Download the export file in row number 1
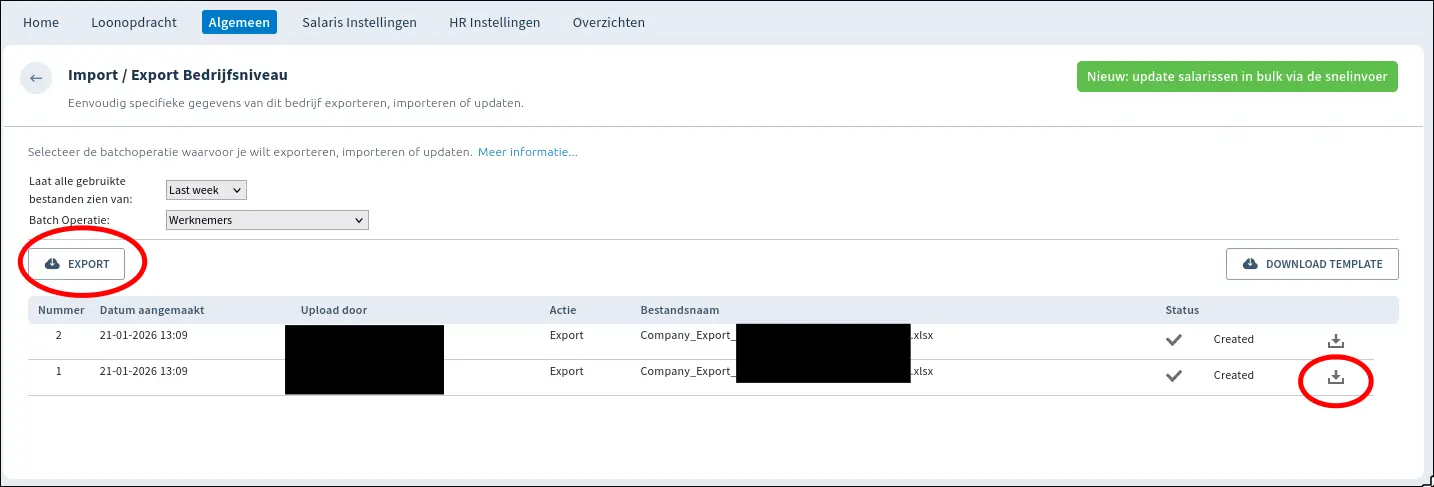The width and height of the screenshot is (1434, 487). pos(1335,377)
